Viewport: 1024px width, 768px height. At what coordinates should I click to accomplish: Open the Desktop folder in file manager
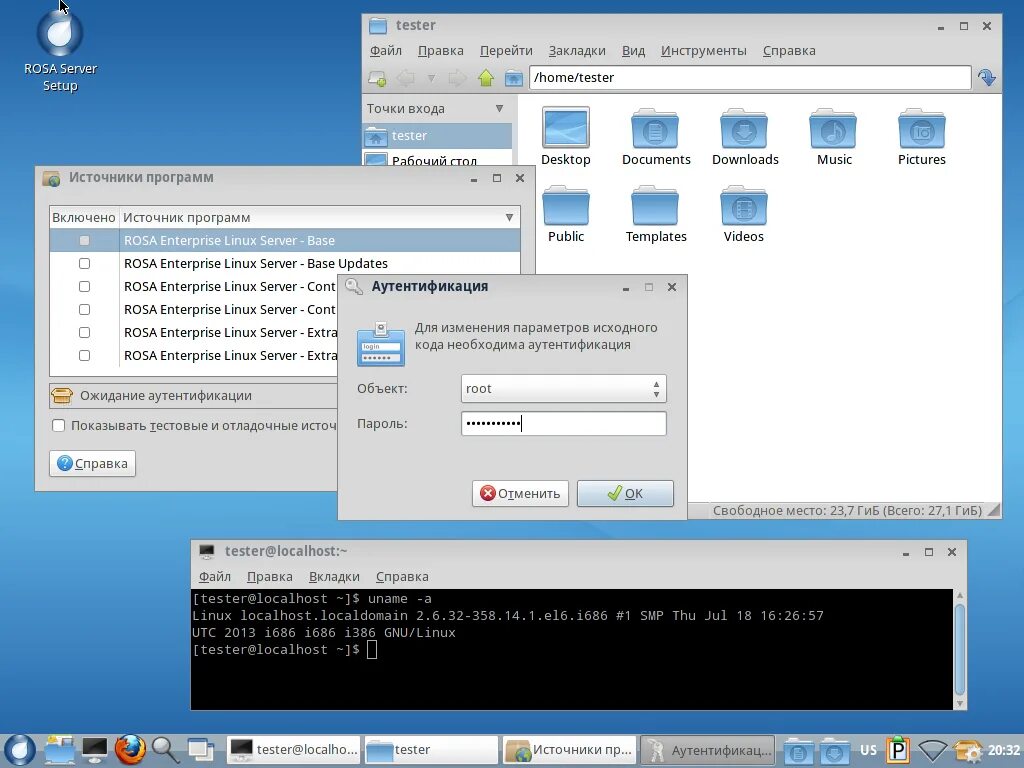[x=566, y=136]
